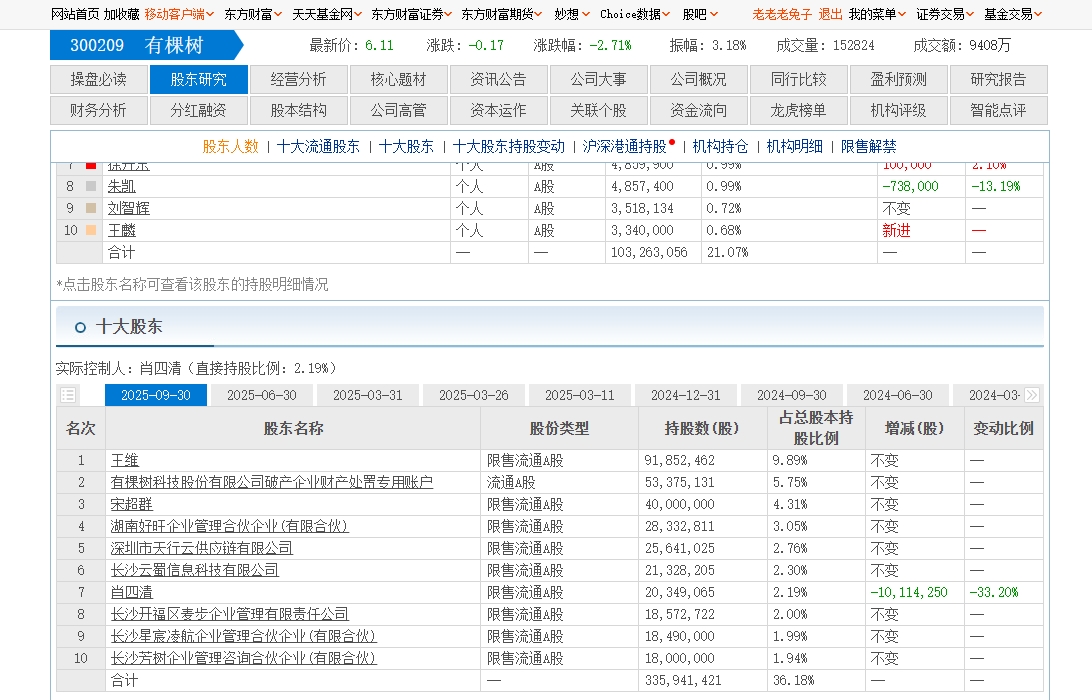
Task: Select the 2025-06-30 date tab
Action: pos(262,395)
